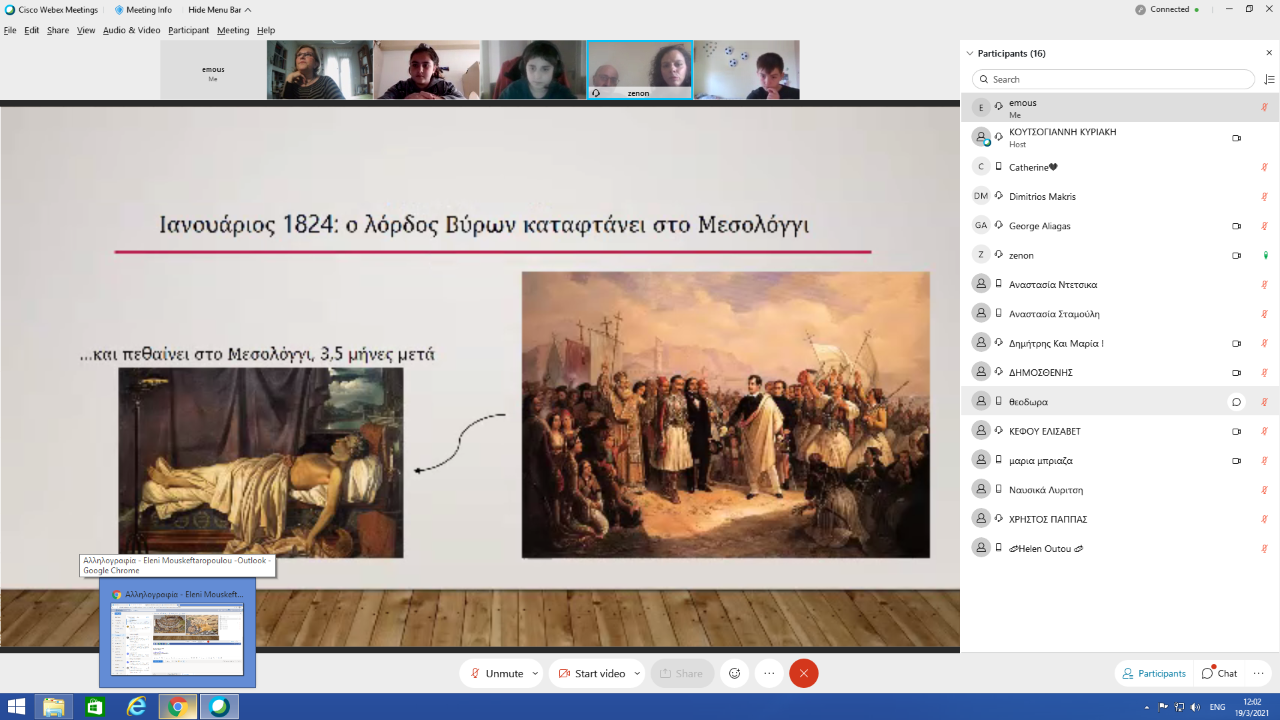Open video options arrow beside Start video
1280x720 pixels.
click(x=637, y=674)
